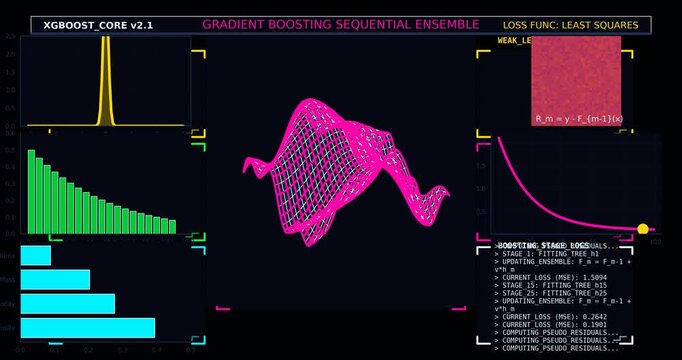This screenshot has width=682, height=360.
Task: Click the cyan bar labeled Mass
Action: point(55,280)
